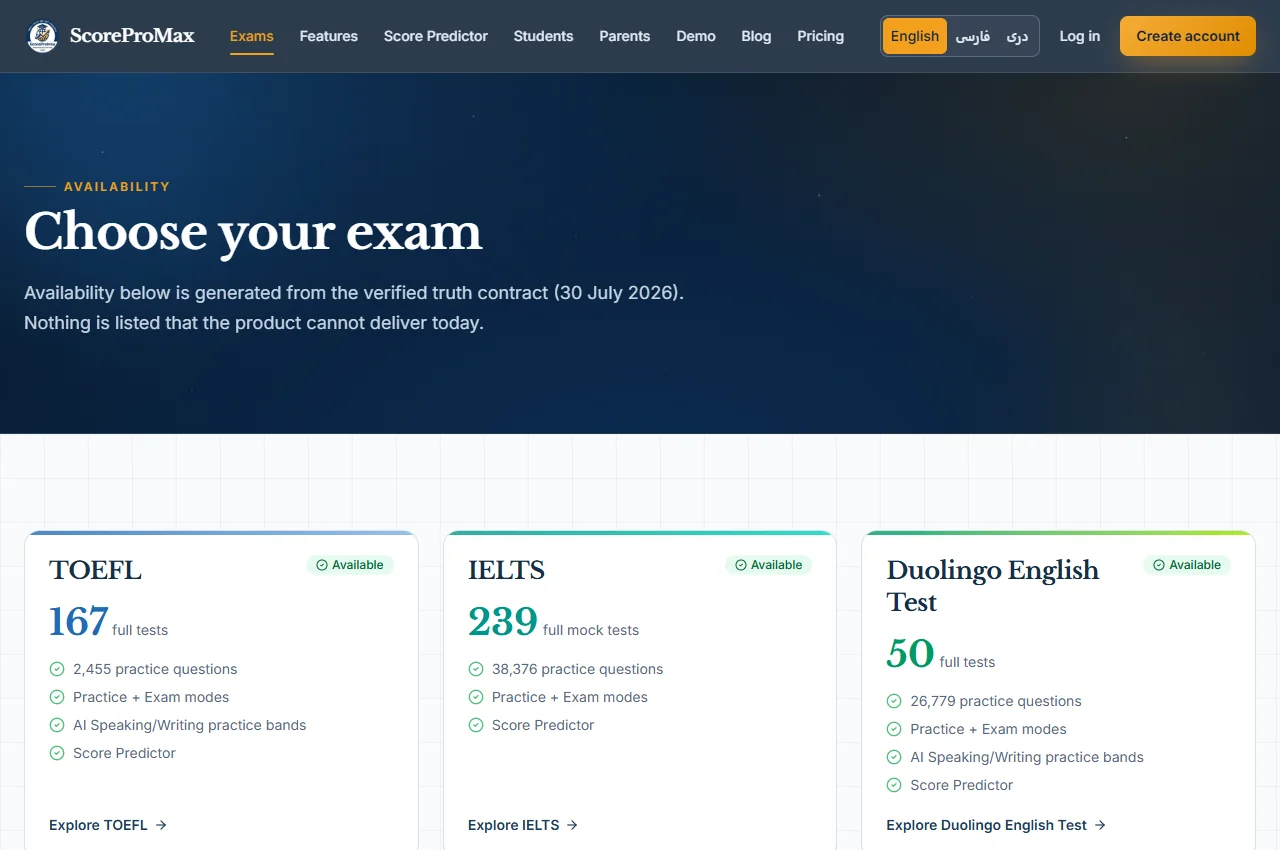This screenshot has width=1280, height=850.
Task: Follow the Explore IELTS link
Action: click(523, 825)
